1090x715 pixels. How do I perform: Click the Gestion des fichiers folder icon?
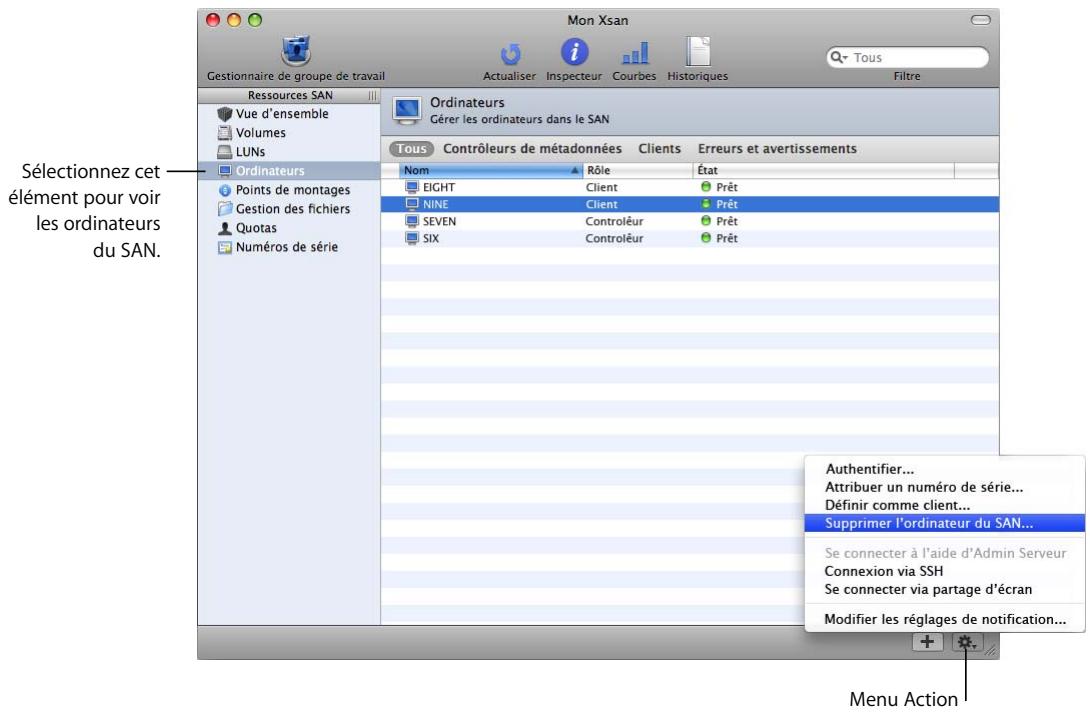tap(224, 208)
